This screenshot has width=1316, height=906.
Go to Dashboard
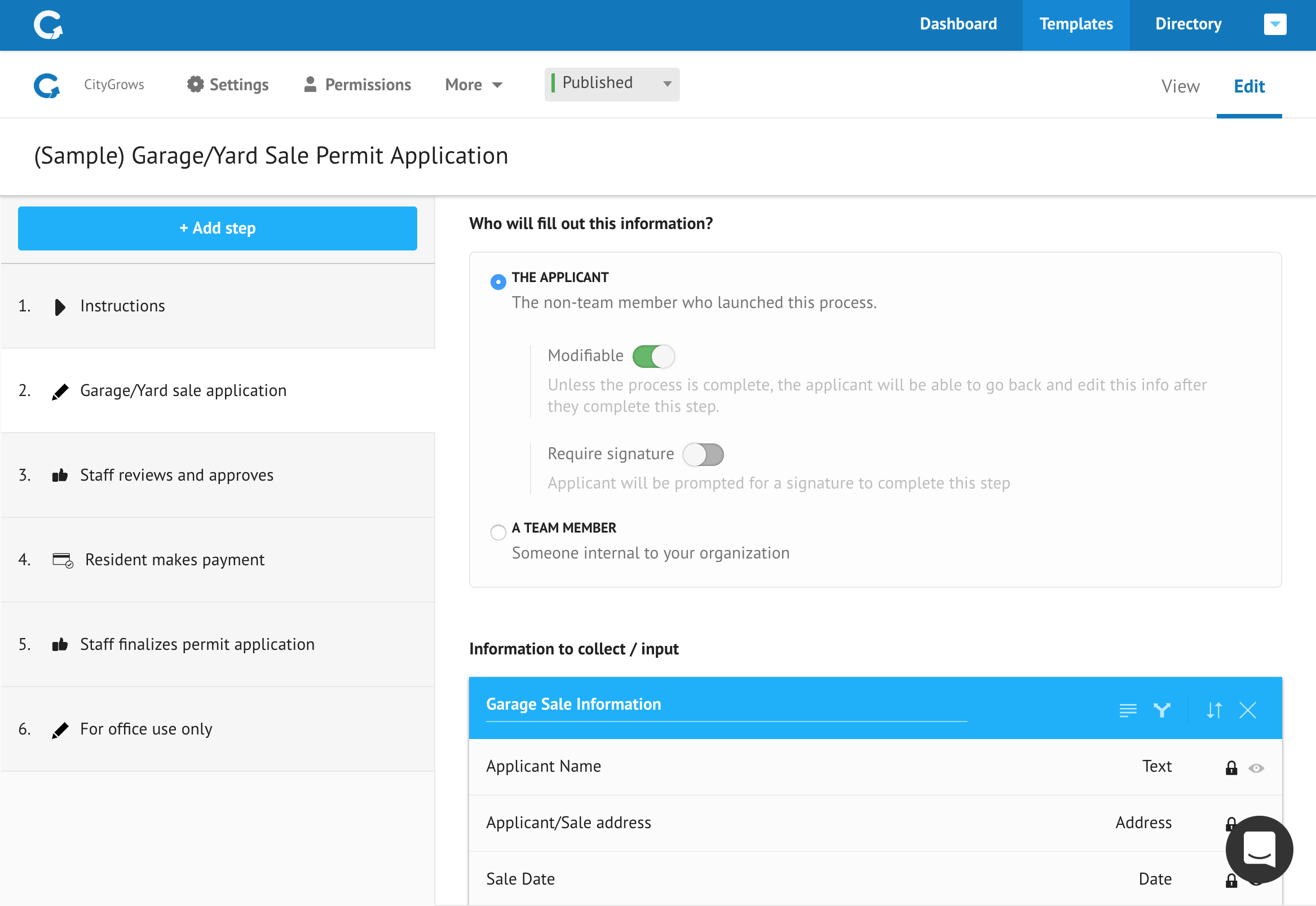click(958, 24)
